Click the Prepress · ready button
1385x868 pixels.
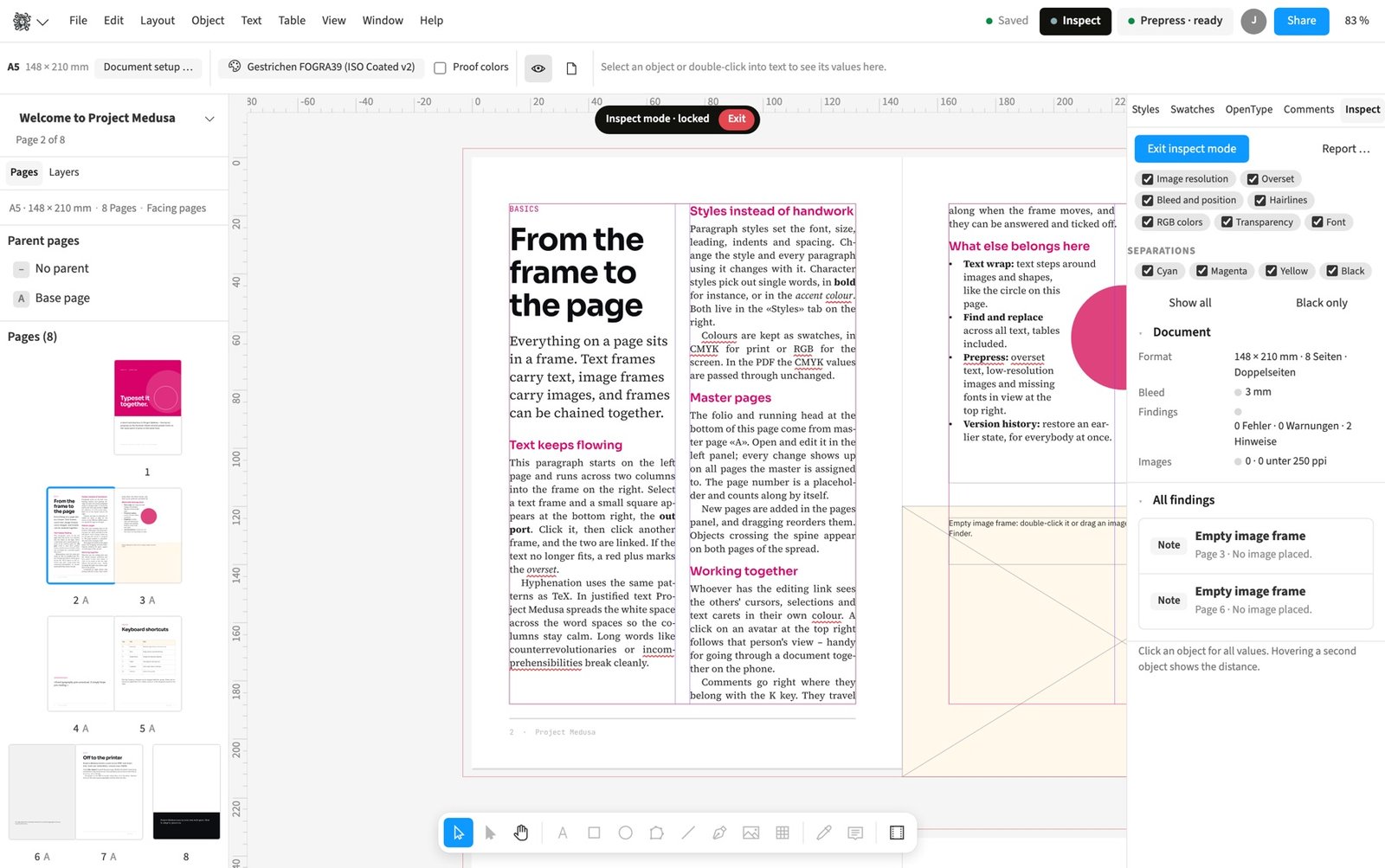[x=1175, y=21]
